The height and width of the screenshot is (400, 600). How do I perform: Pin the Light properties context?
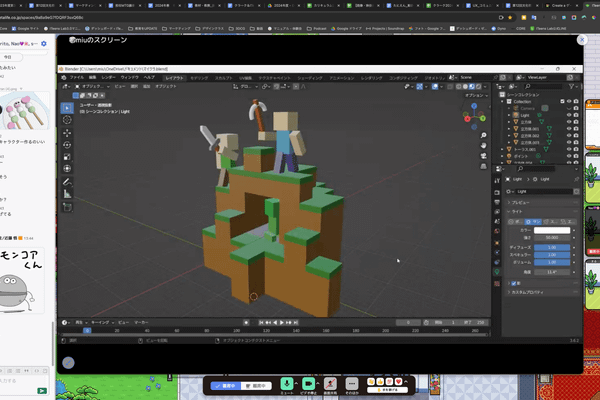pos(576,179)
